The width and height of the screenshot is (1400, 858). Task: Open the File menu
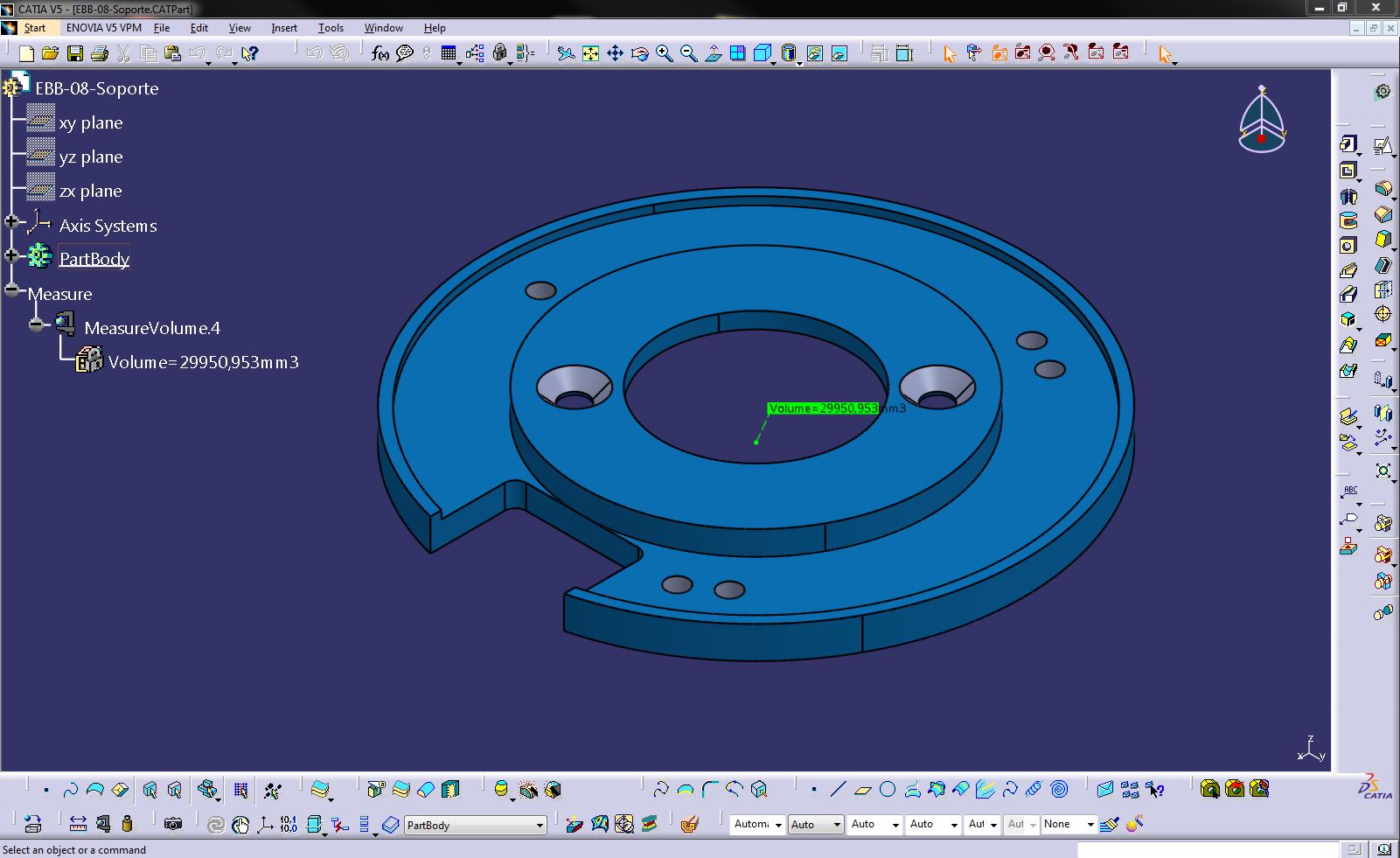(162, 28)
